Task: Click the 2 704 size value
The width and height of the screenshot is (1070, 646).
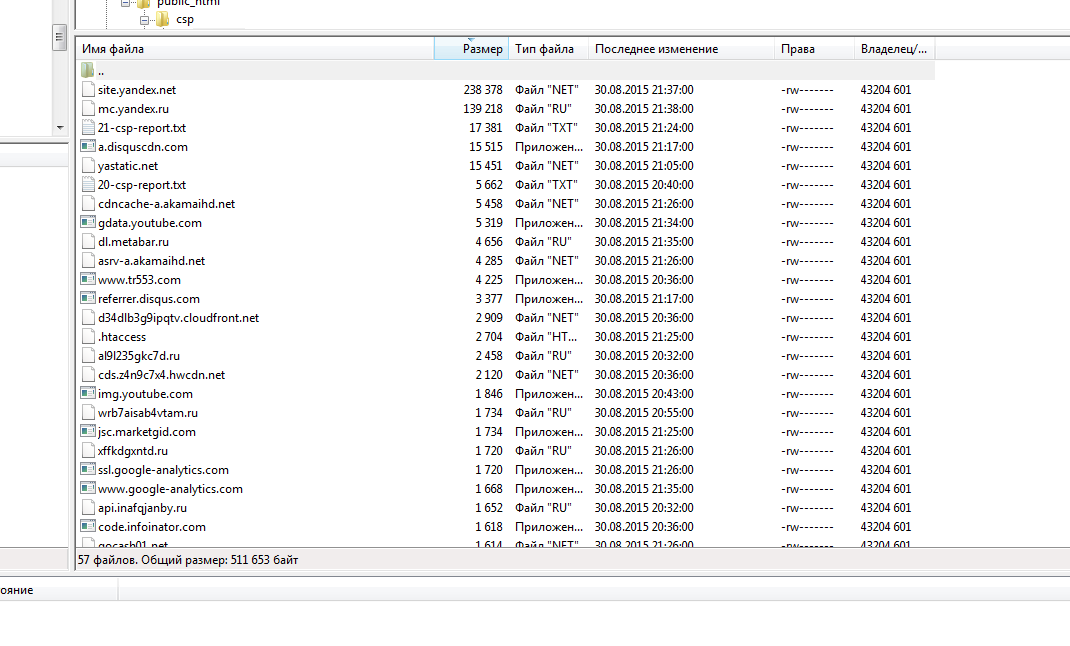Action: pos(489,337)
